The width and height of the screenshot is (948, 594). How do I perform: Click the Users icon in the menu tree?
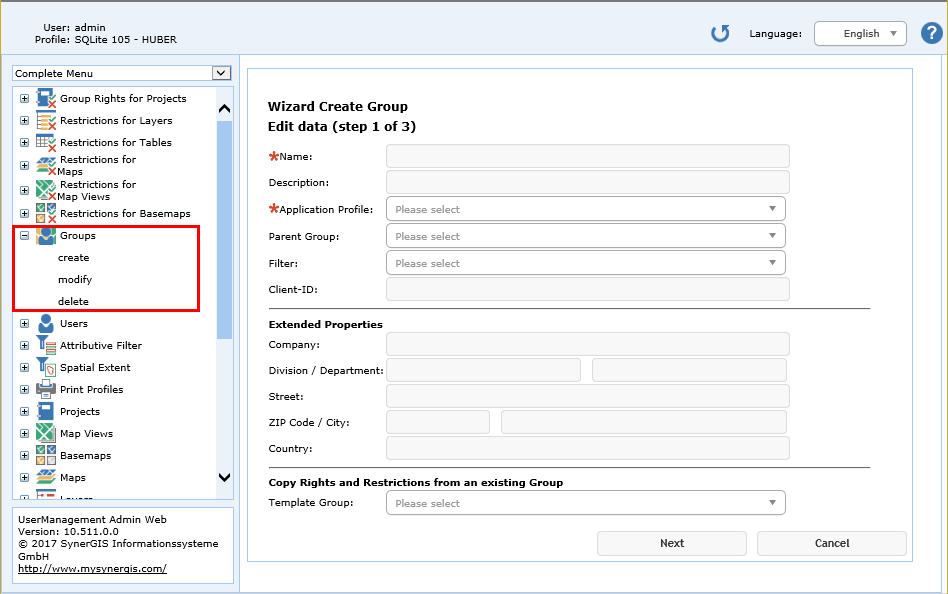45,323
